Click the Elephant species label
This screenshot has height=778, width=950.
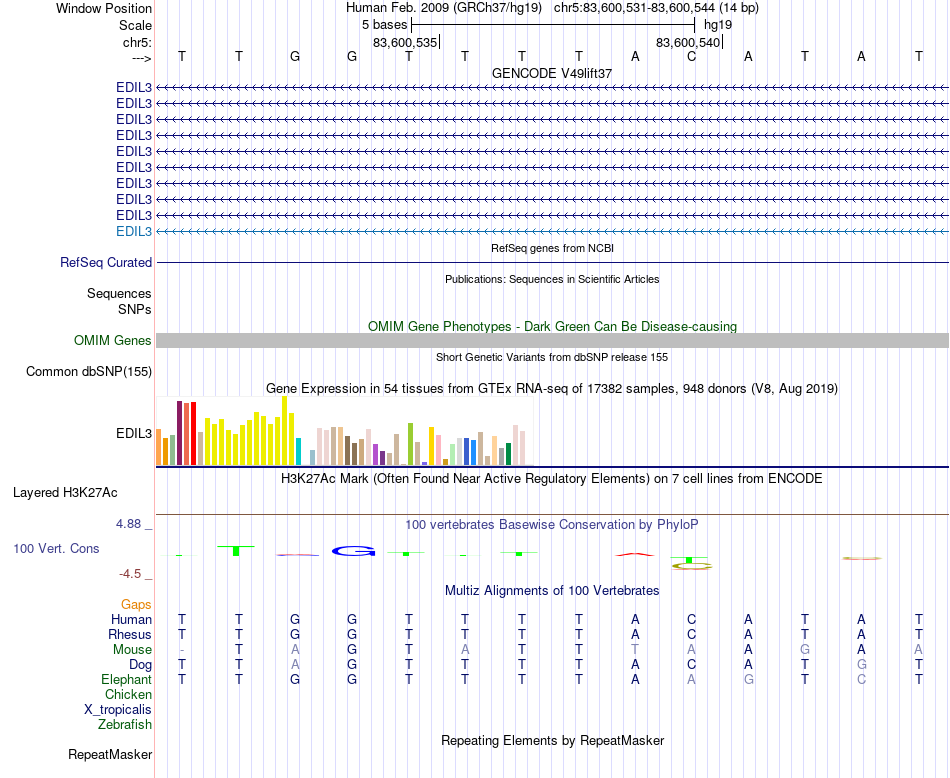[x=127, y=679]
